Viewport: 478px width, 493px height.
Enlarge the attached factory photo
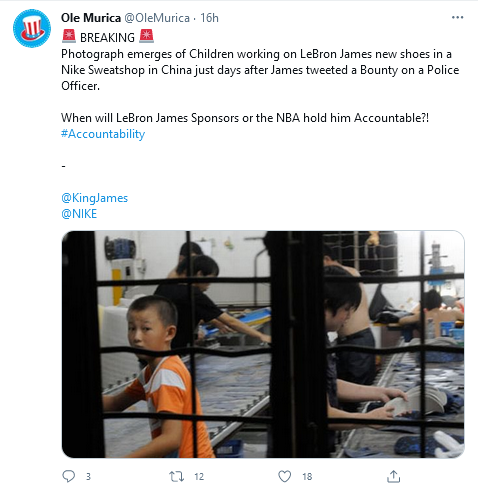[x=263, y=344]
